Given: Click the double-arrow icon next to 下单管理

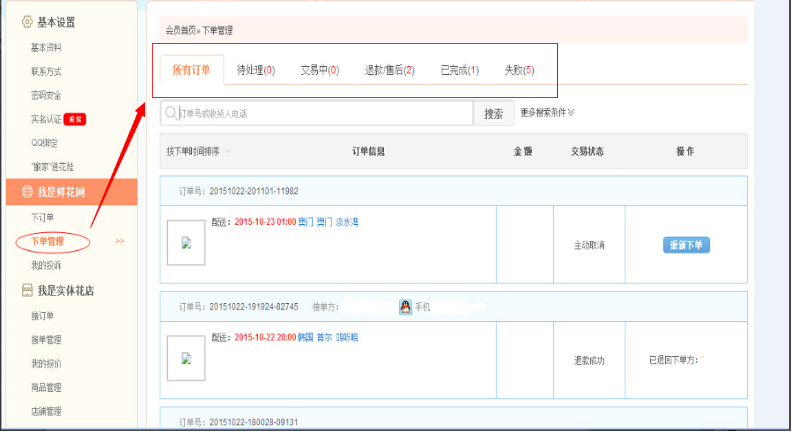Looking at the screenshot, I should 120,241.
